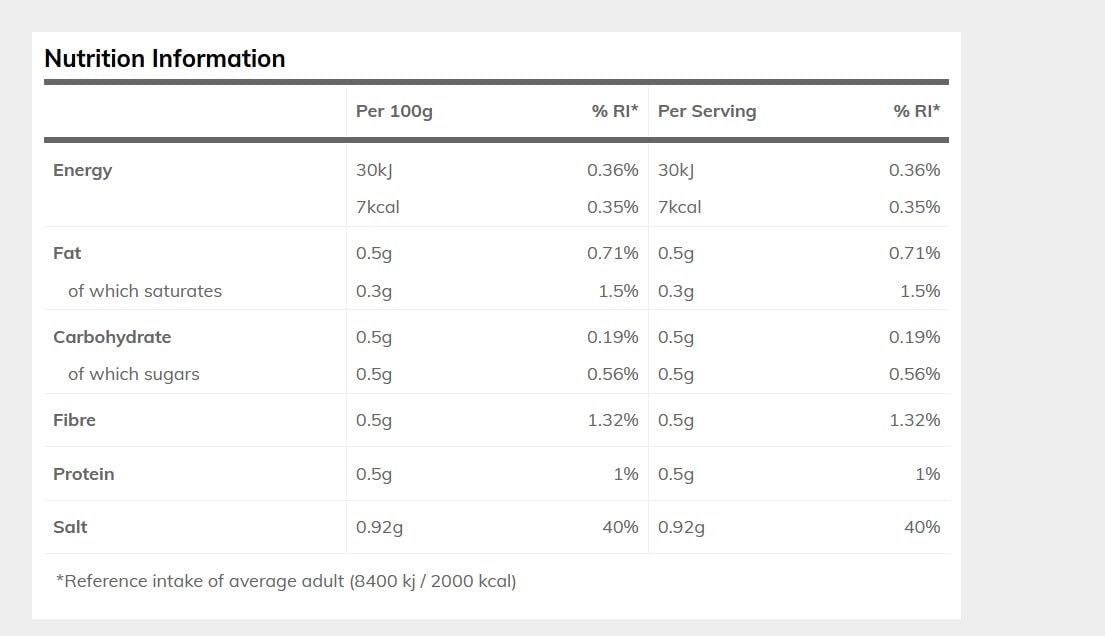Viewport: 1105px width, 636px height.
Task: Click the Nutrition Information heading
Action: coord(165,59)
